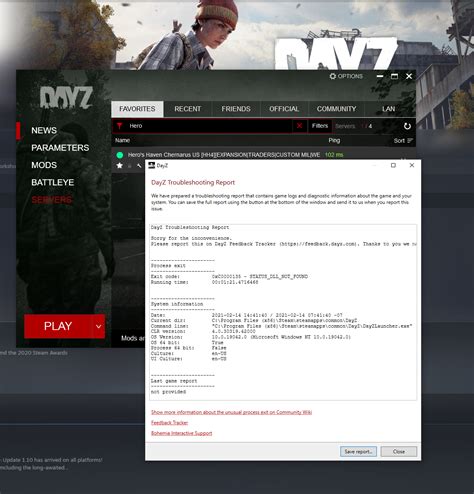The width and height of the screenshot is (474, 494).
Task: Click the DayZ Troubleshooting Report heading
Action: click(193, 182)
